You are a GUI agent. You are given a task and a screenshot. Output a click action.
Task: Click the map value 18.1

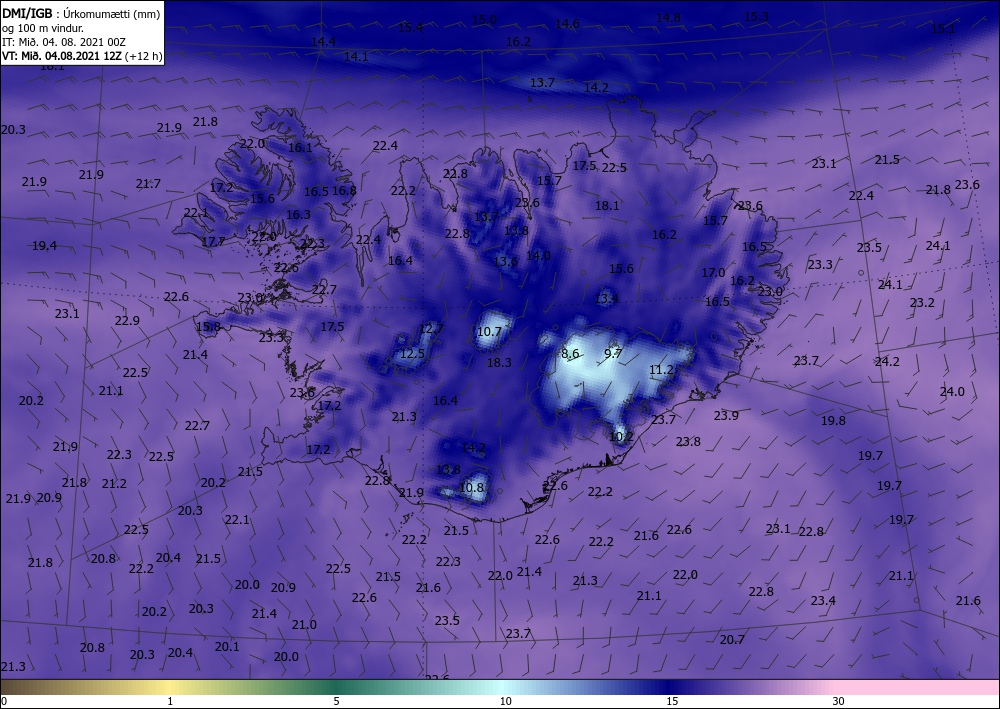607,205
